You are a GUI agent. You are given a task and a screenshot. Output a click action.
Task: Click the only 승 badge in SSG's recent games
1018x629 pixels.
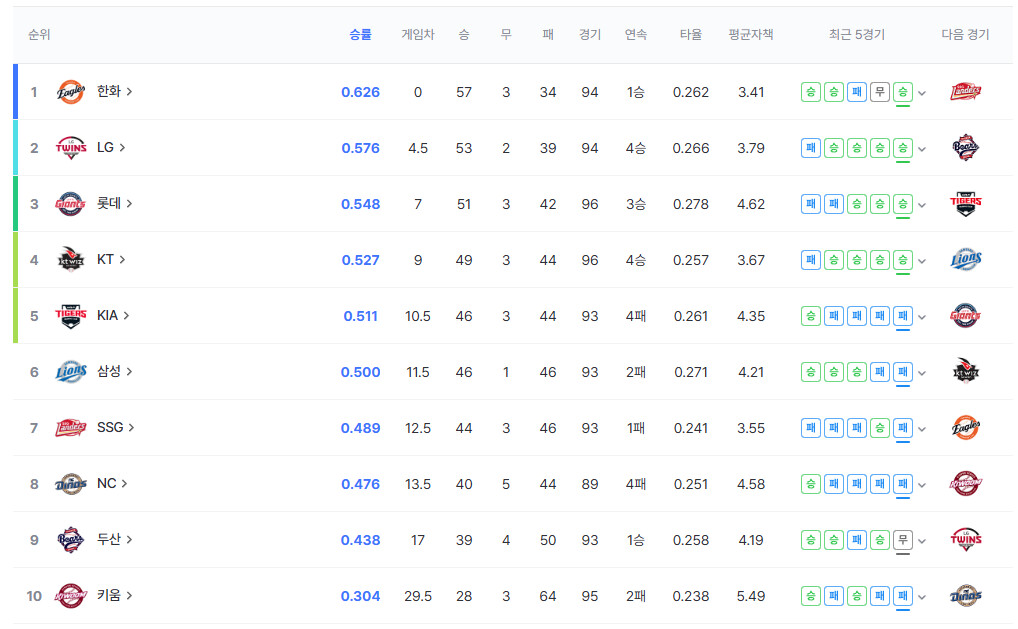880,428
